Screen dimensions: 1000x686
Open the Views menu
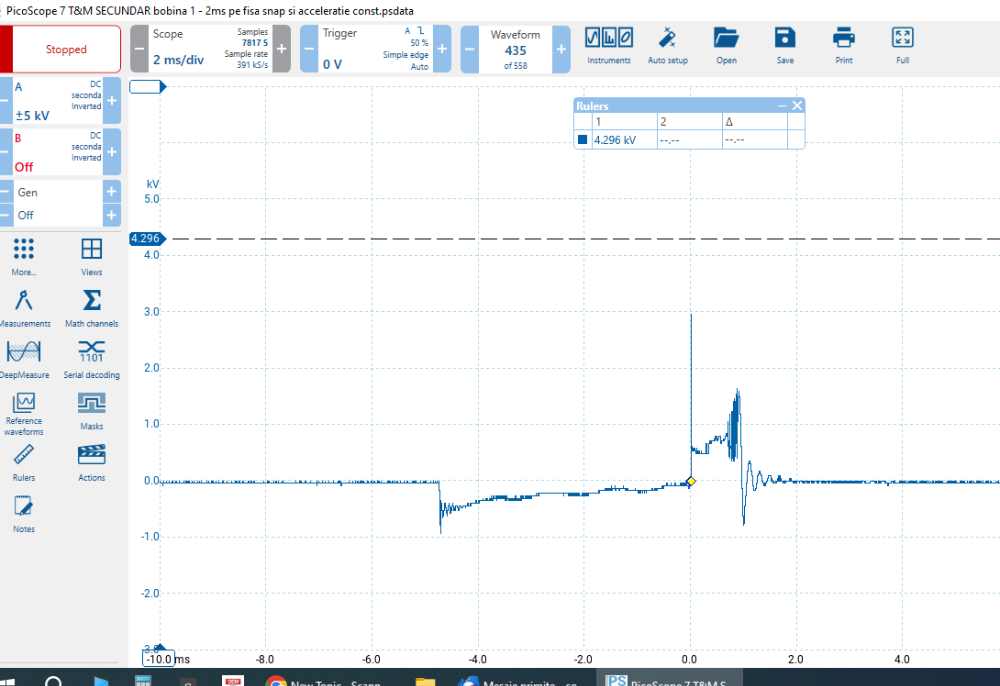[x=91, y=253]
